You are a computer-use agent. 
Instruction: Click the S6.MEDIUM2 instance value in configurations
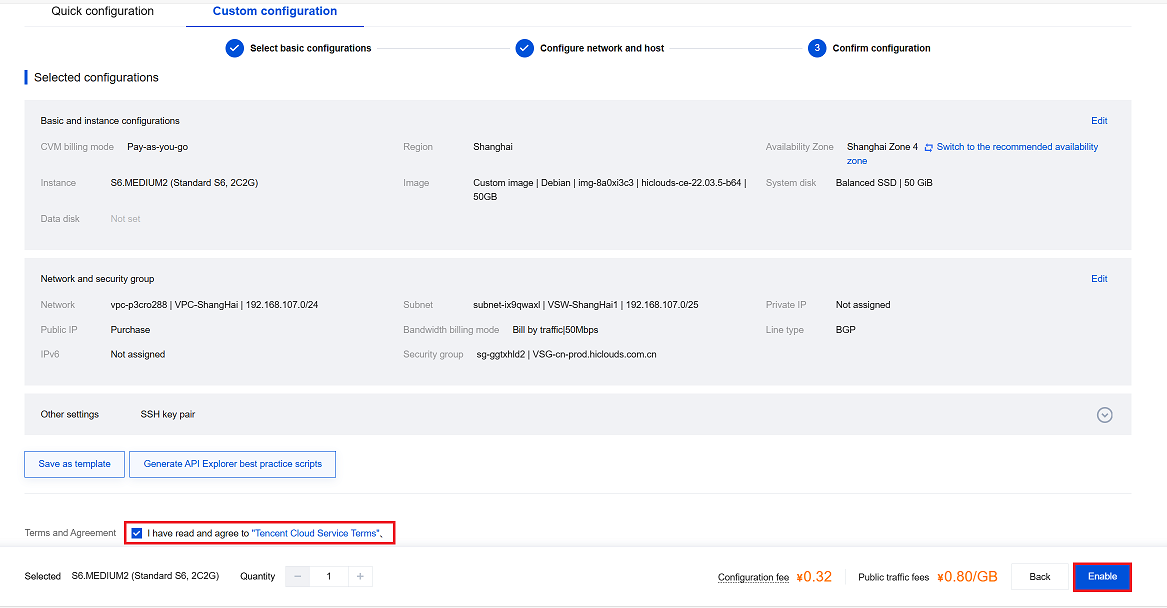click(x=185, y=182)
